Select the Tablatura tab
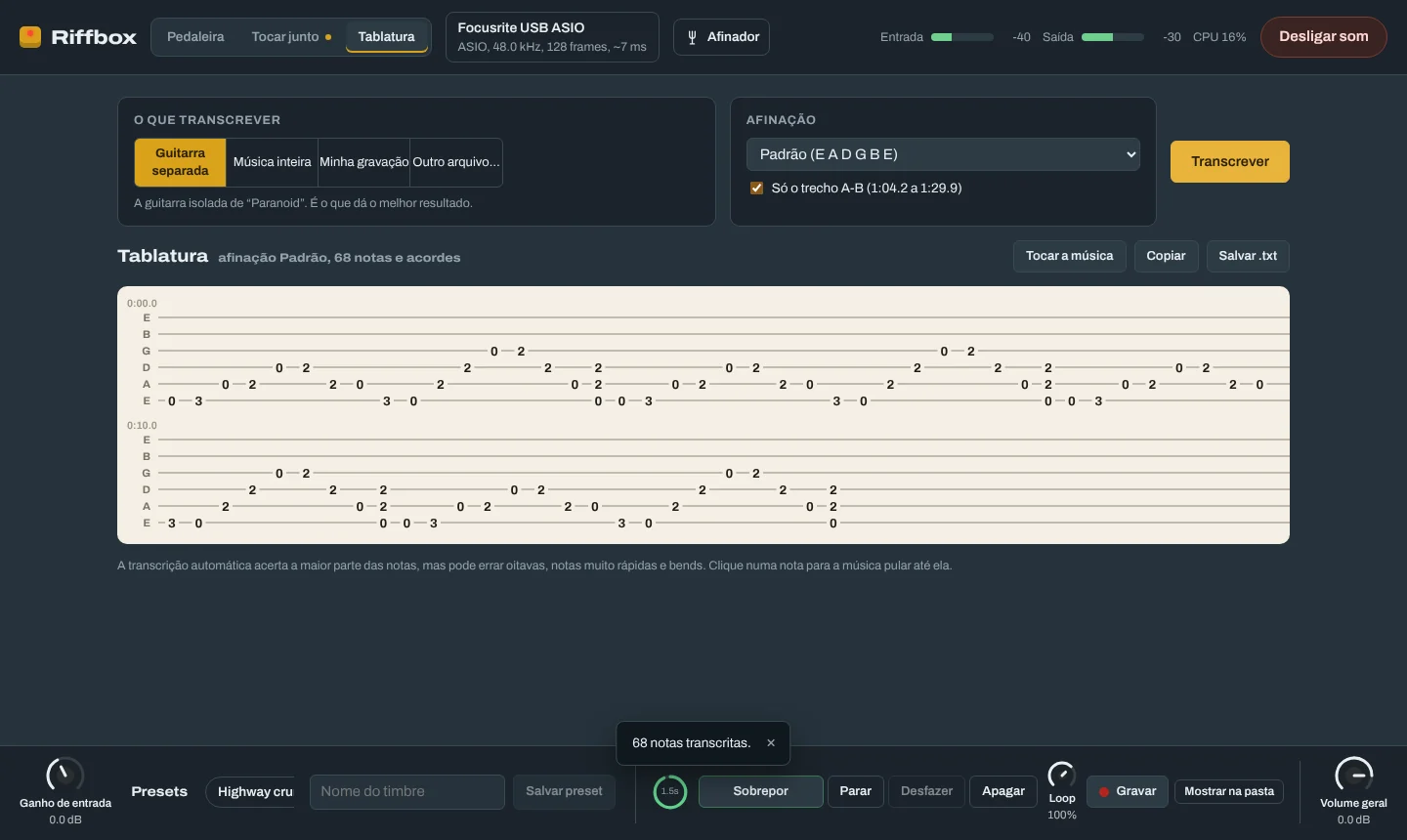This screenshot has width=1407, height=840. click(x=387, y=37)
